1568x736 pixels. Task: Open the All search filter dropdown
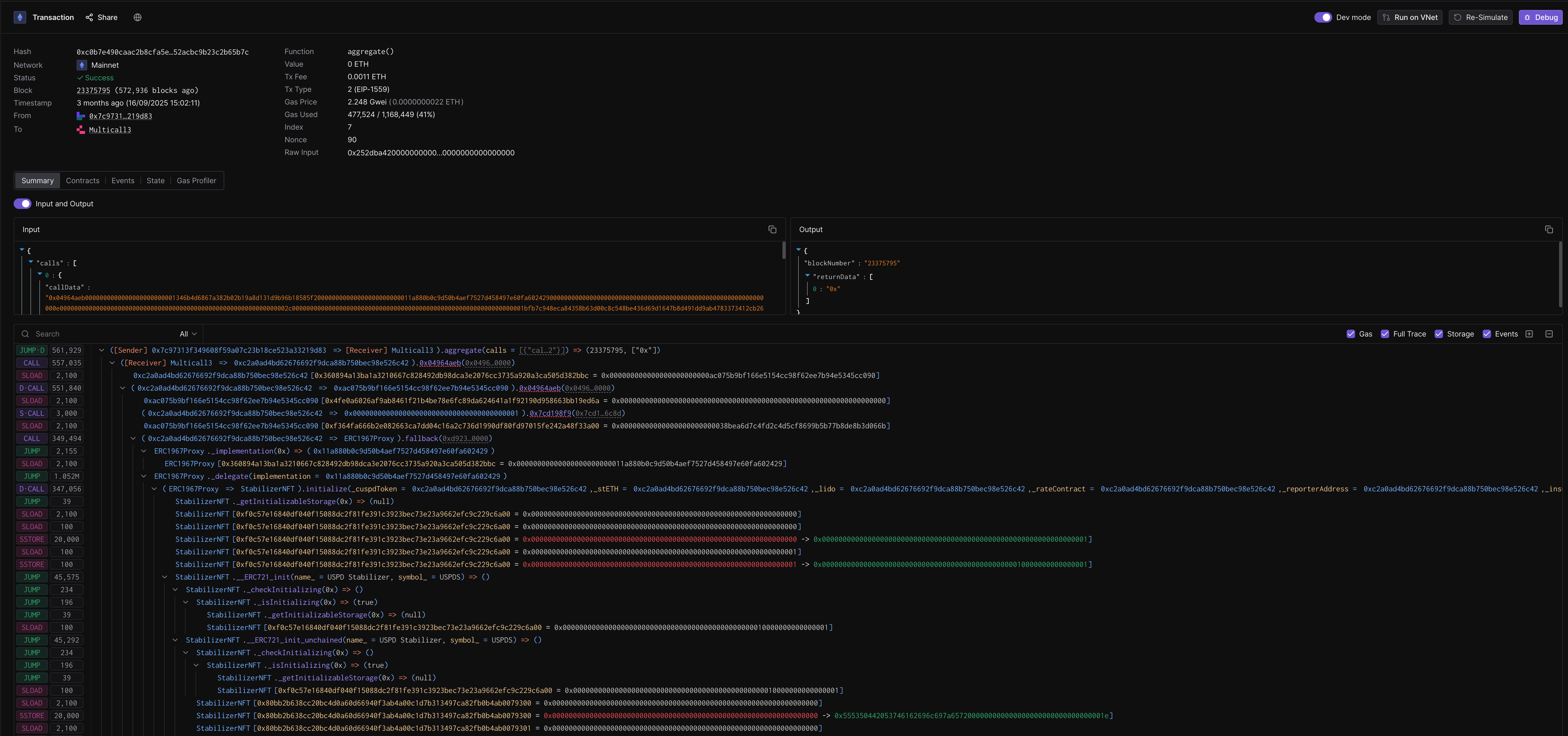point(187,334)
